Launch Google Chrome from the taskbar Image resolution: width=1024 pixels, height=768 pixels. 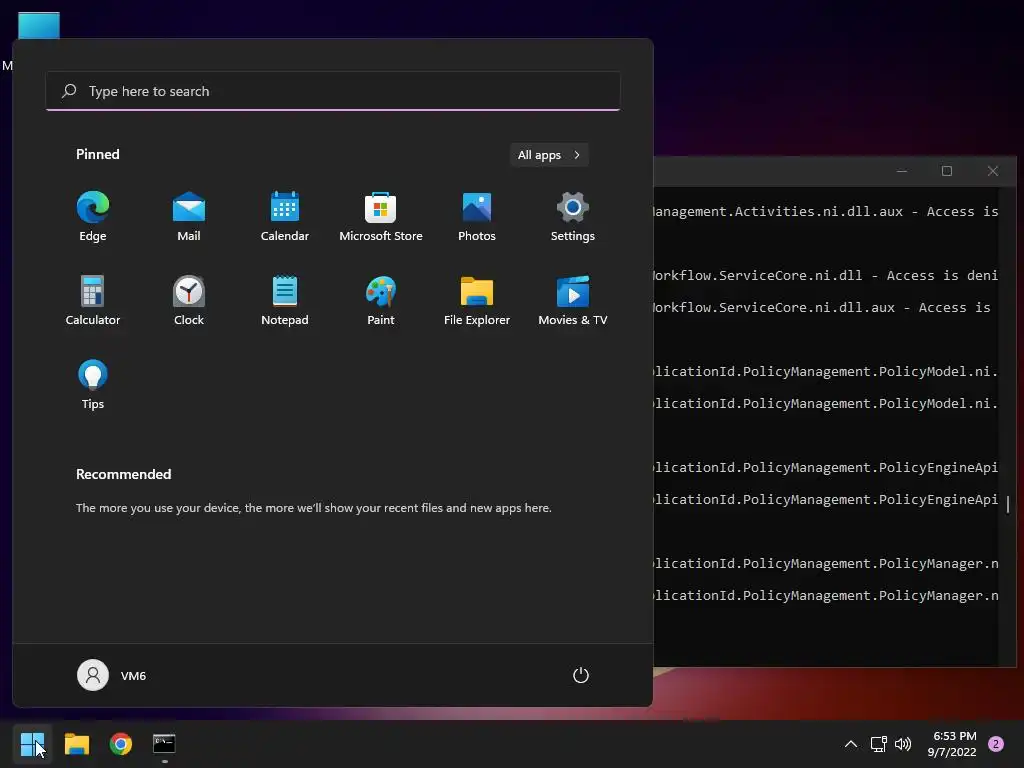click(x=121, y=744)
